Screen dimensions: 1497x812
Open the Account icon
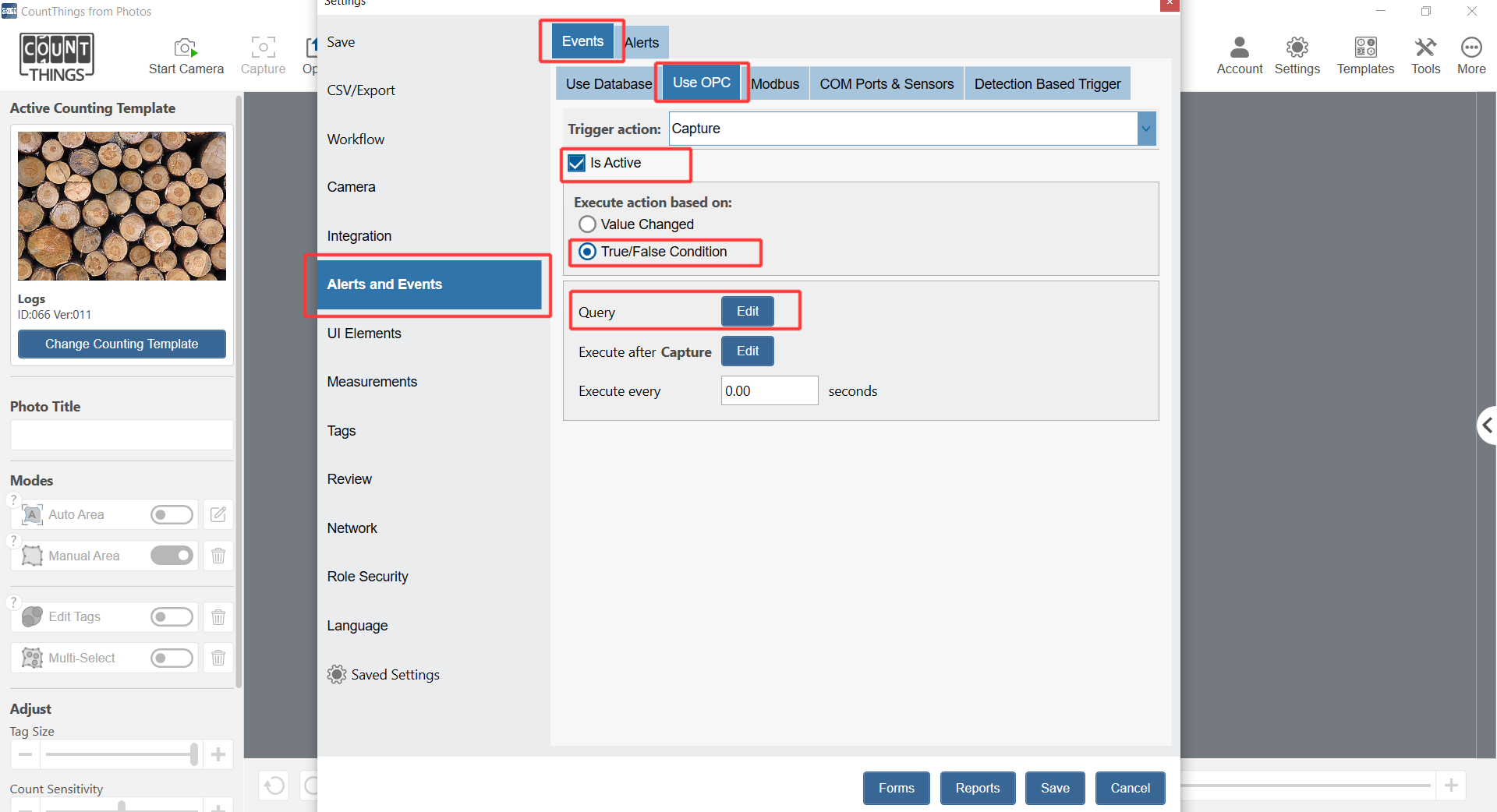tap(1239, 48)
